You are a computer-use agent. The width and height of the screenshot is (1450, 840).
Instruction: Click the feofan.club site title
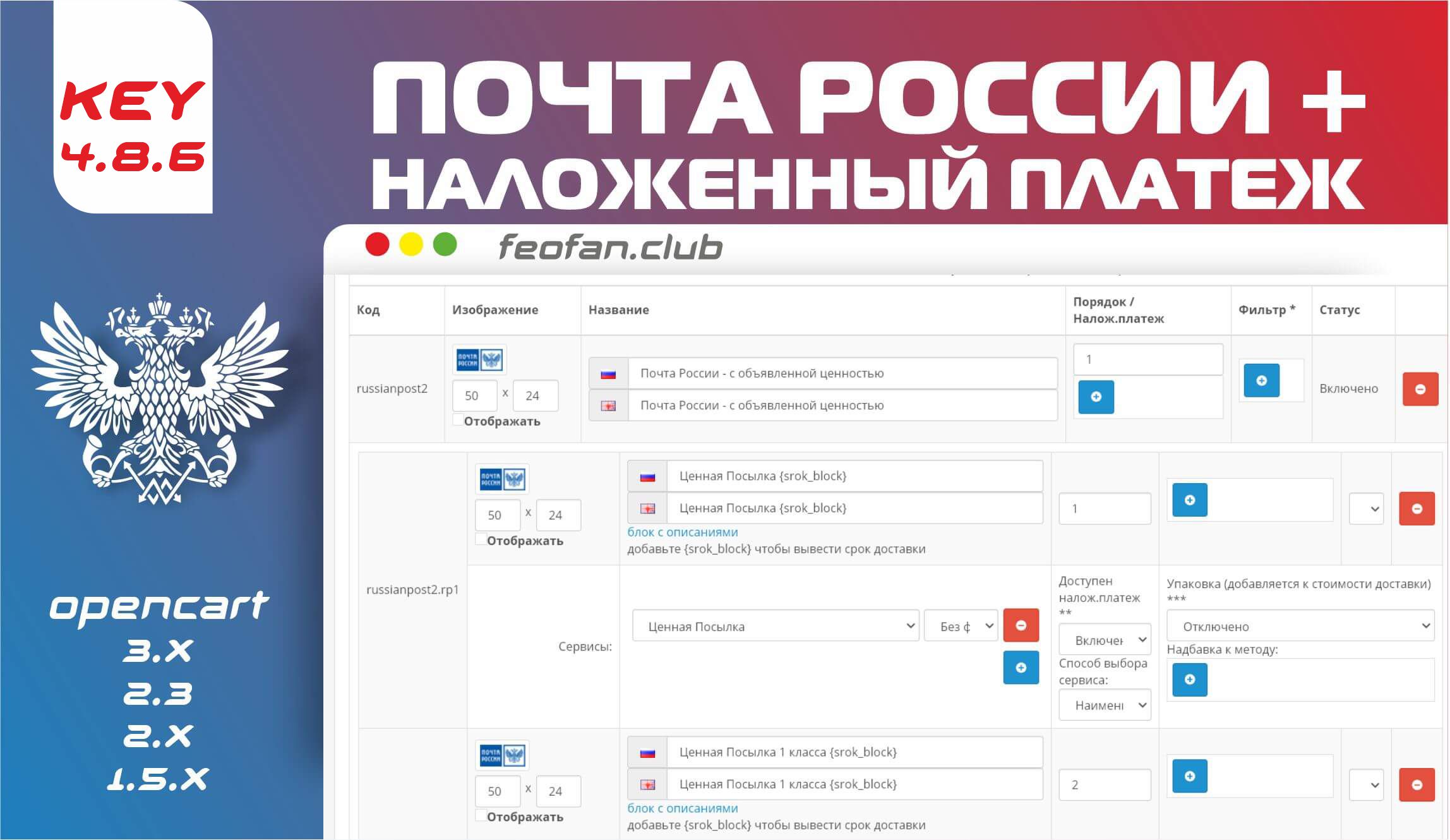point(611,247)
